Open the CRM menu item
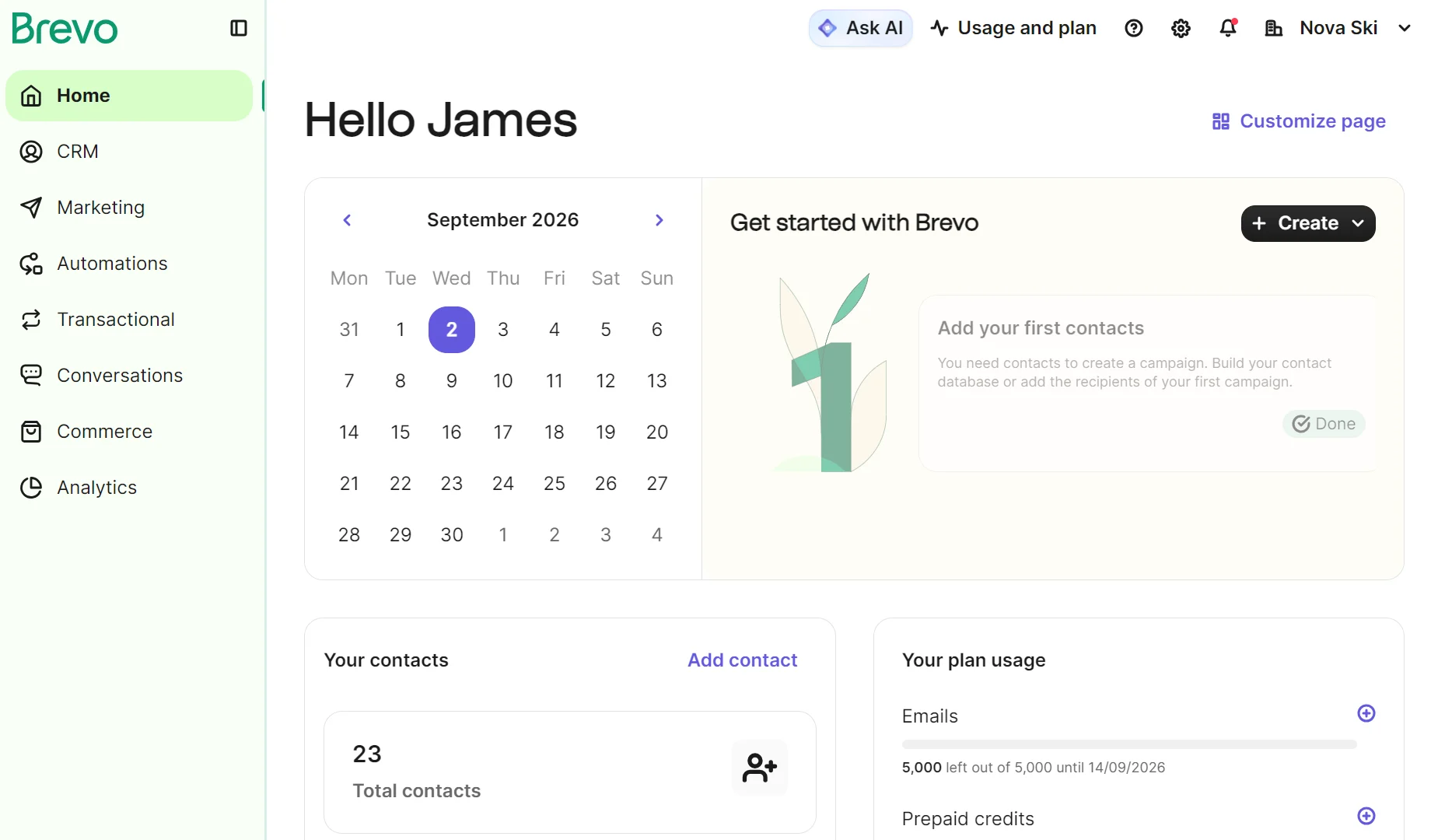This screenshot has height=840, width=1438. 129,152
